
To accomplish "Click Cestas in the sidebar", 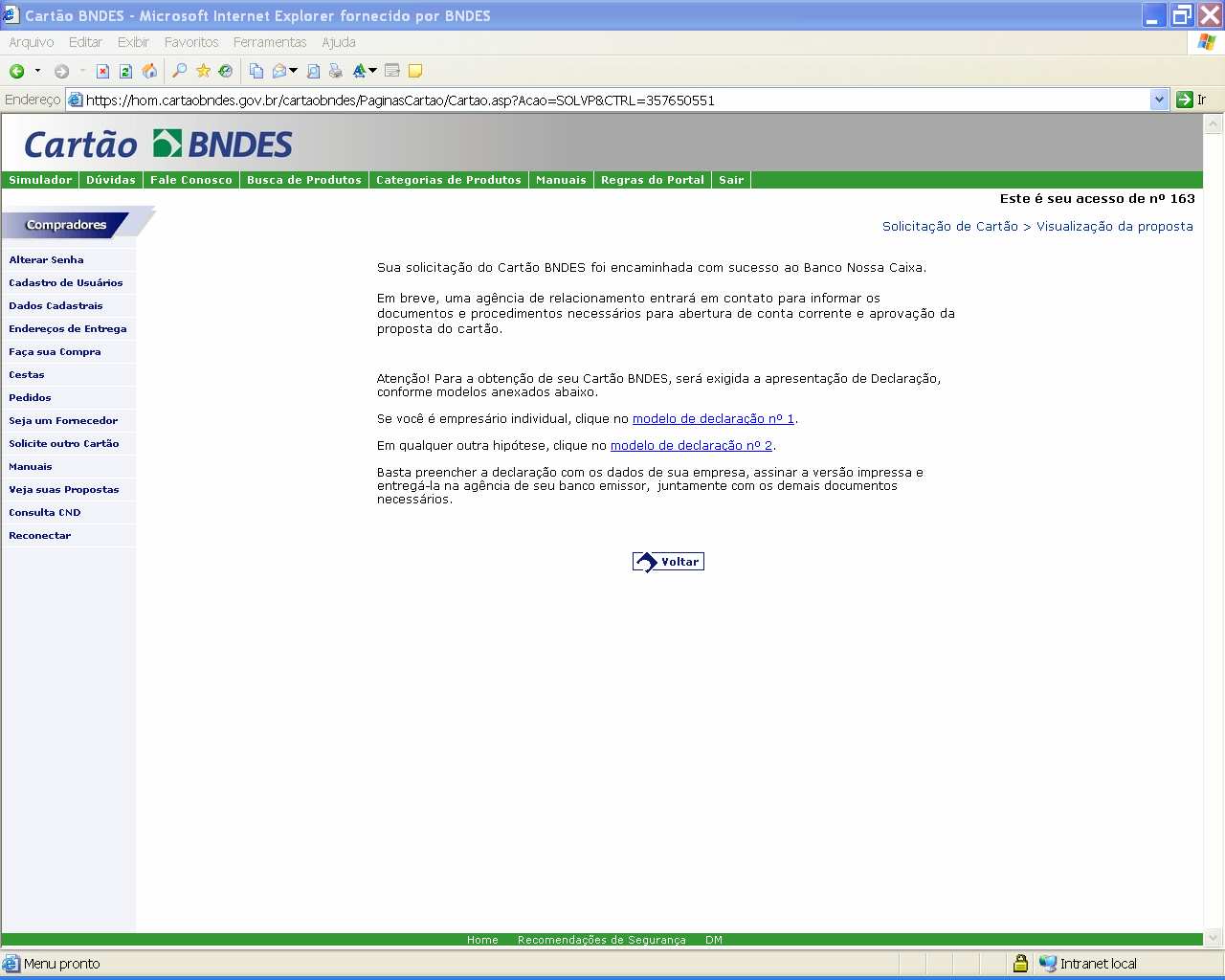I will pyautogui.click(x=27, y=375).
